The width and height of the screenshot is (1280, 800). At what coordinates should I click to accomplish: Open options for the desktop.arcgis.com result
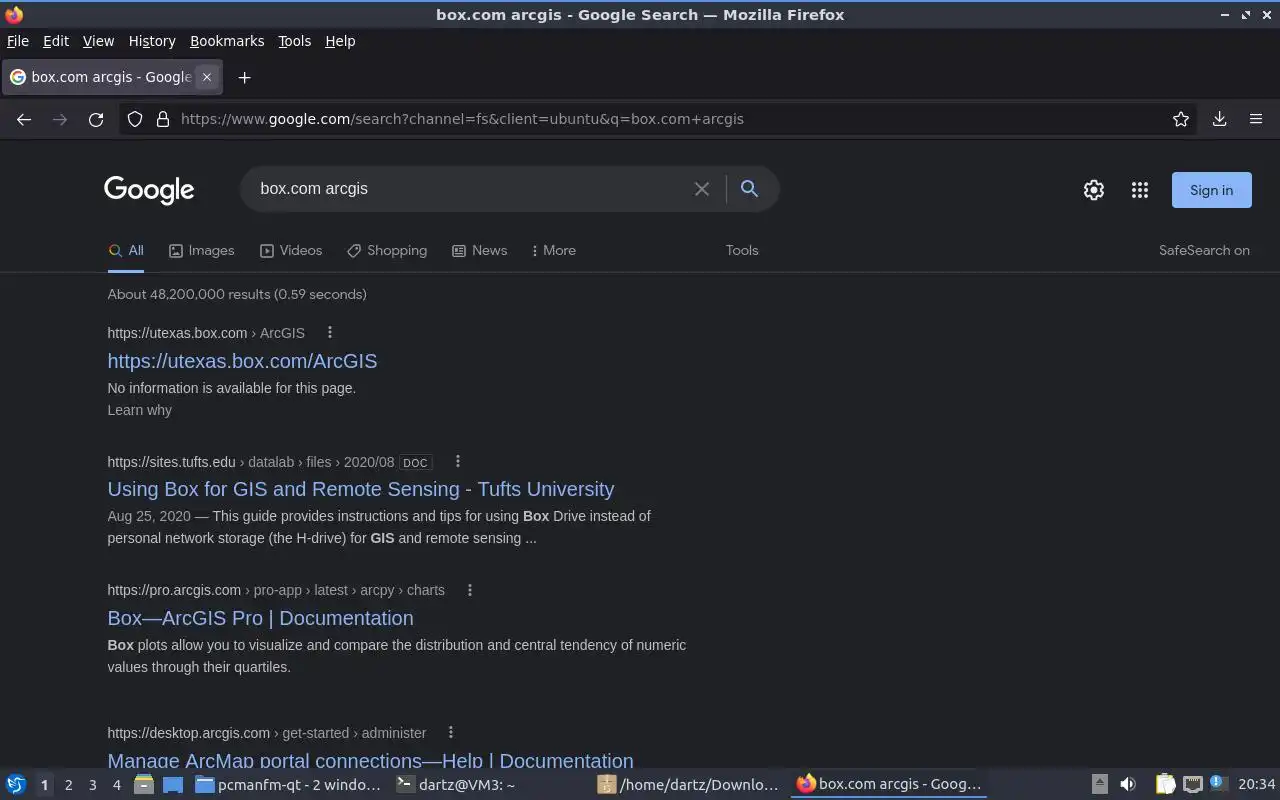(450, 732)
